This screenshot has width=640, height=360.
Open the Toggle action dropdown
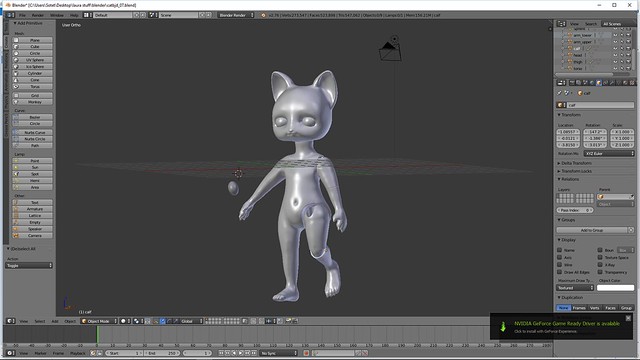(29, 265)
